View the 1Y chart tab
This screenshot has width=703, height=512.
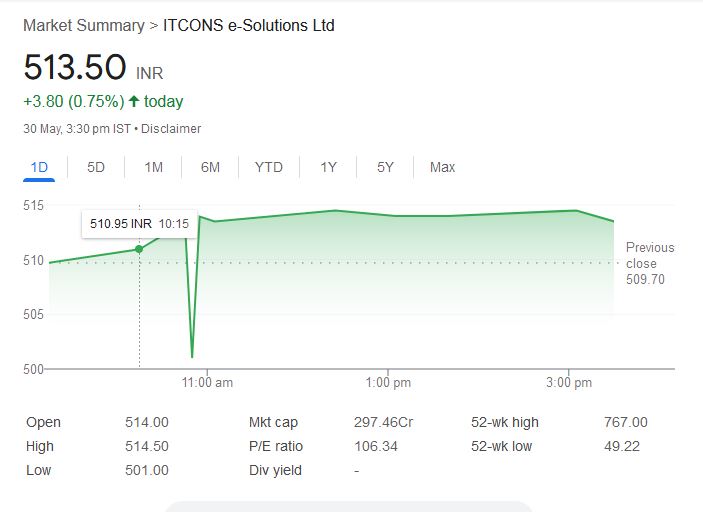[x=328, y=167]
